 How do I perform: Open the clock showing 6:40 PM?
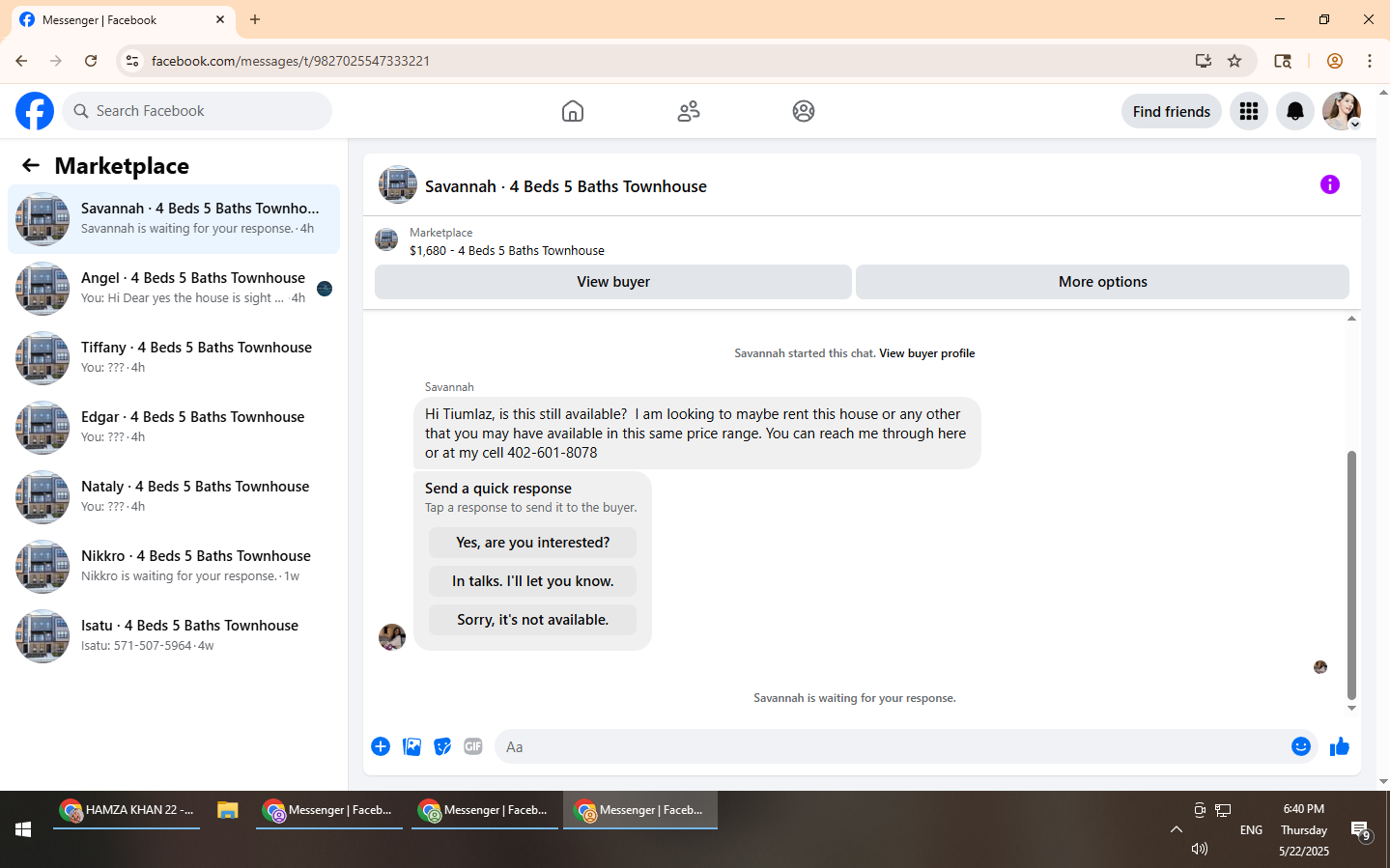(1304, 809)
